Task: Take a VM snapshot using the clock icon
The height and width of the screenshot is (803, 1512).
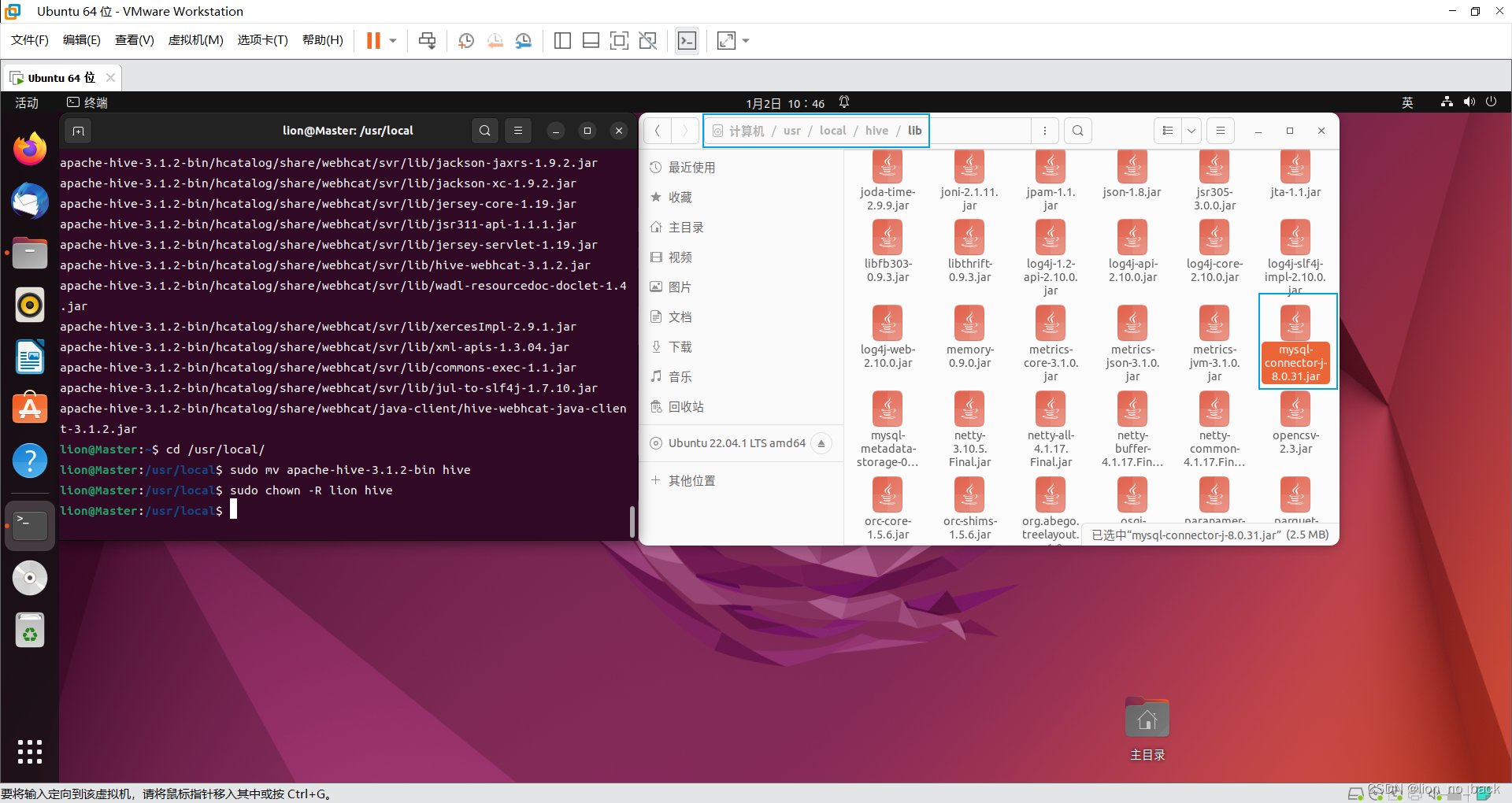Action: pos(466,40)
